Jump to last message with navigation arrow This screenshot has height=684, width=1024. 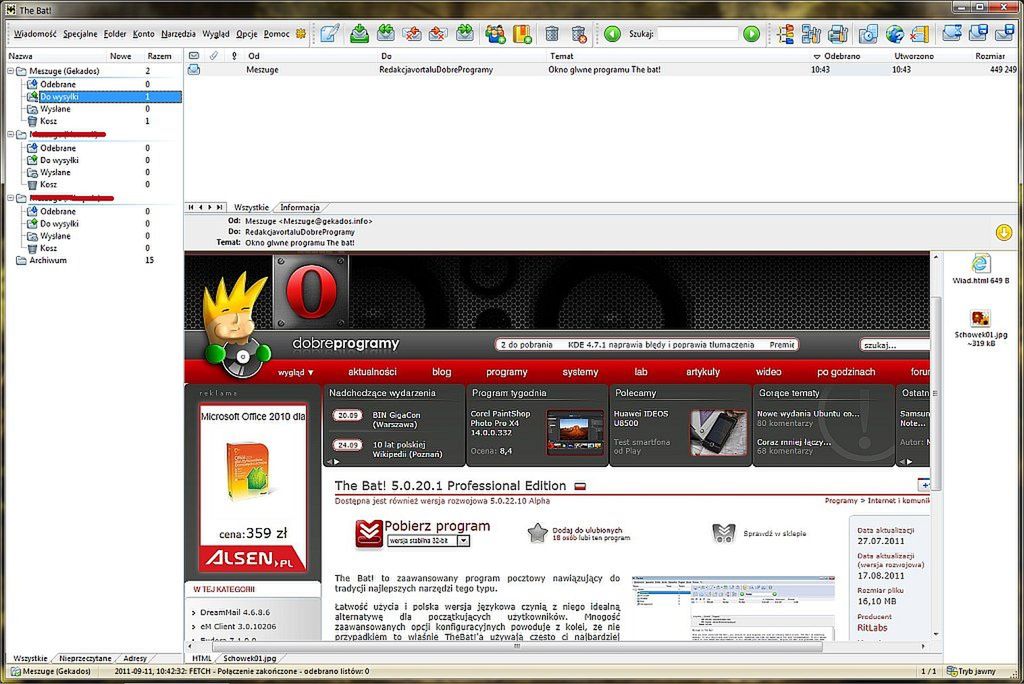coord(219,207)
